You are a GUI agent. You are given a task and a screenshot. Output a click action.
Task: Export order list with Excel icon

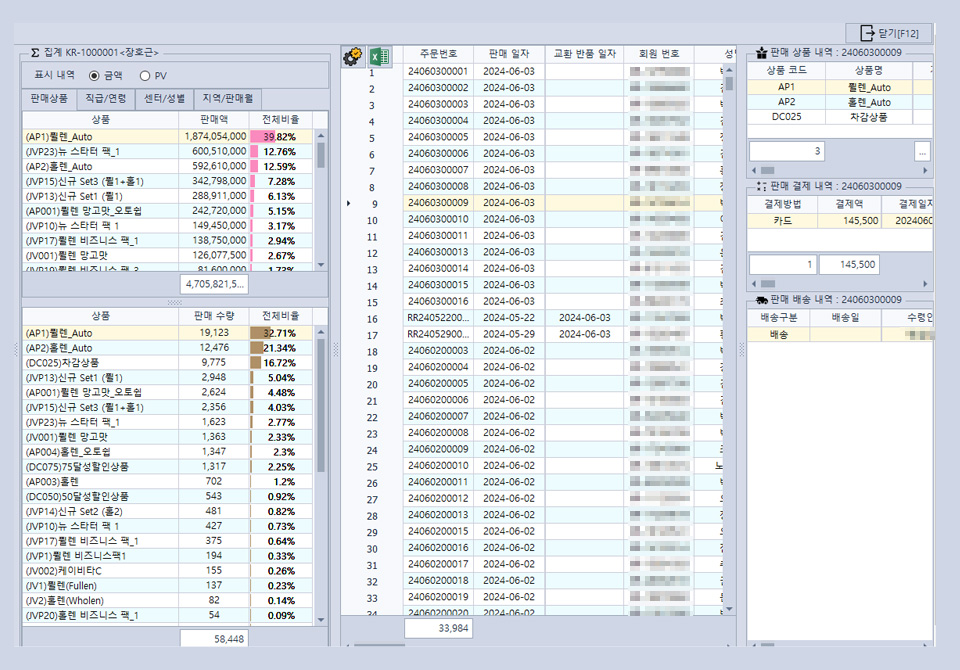tap(380, 57)
